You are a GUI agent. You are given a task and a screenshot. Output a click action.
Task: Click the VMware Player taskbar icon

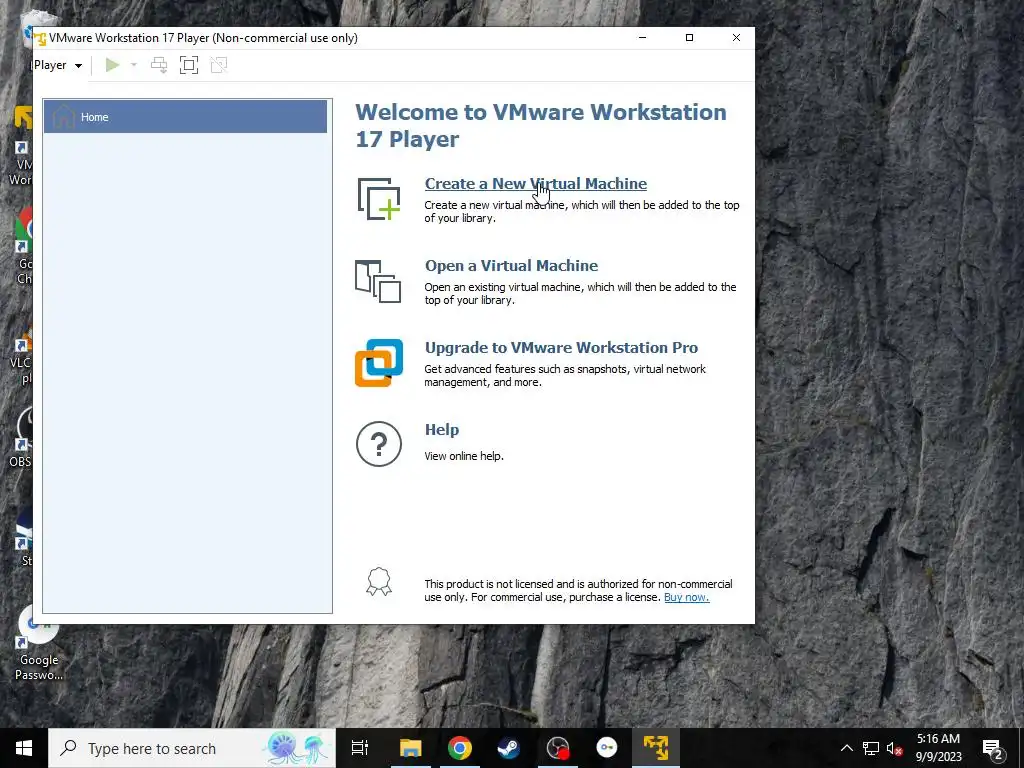tap(656, 748)
